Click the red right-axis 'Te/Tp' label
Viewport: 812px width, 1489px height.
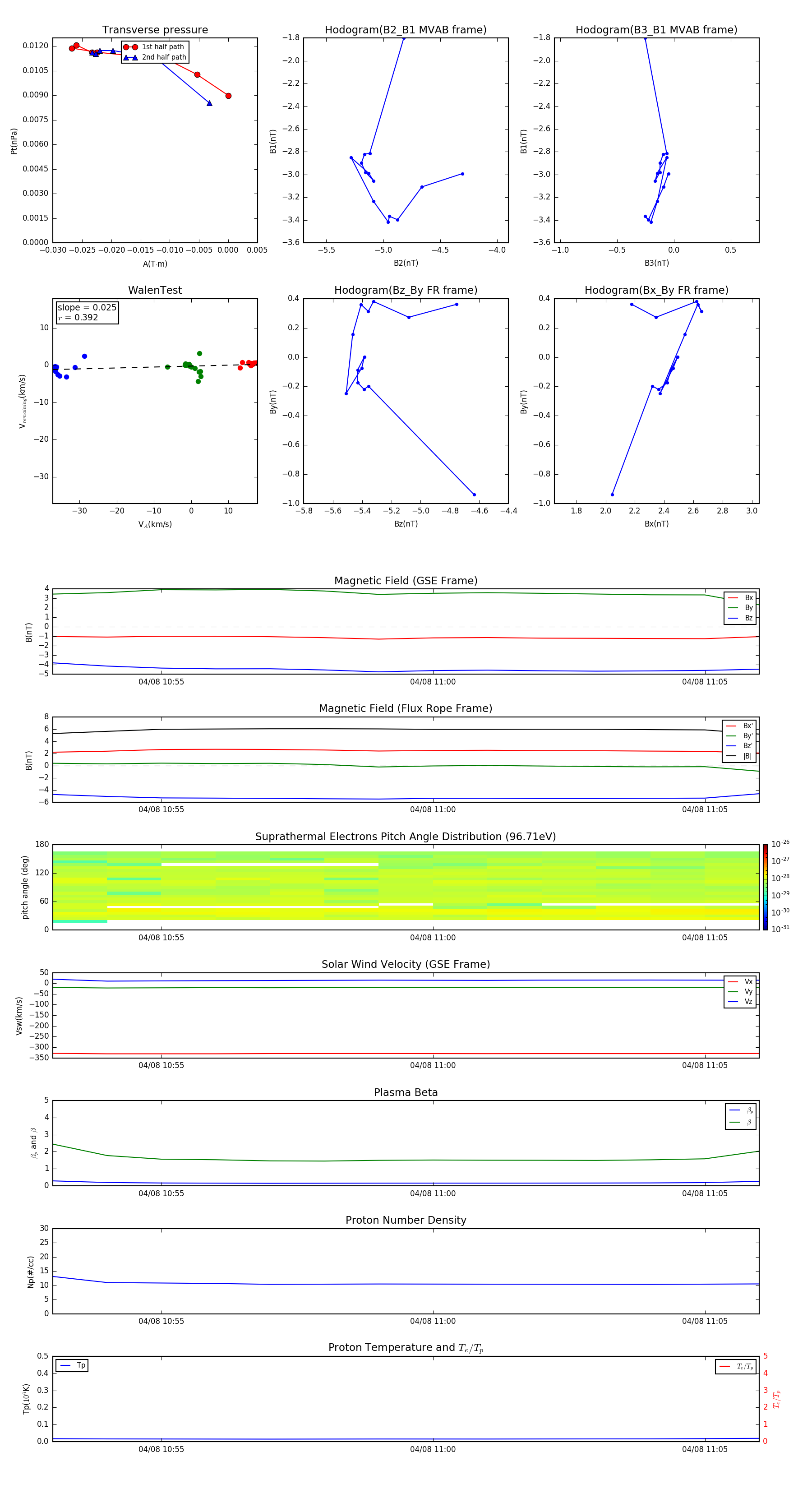776,1399
